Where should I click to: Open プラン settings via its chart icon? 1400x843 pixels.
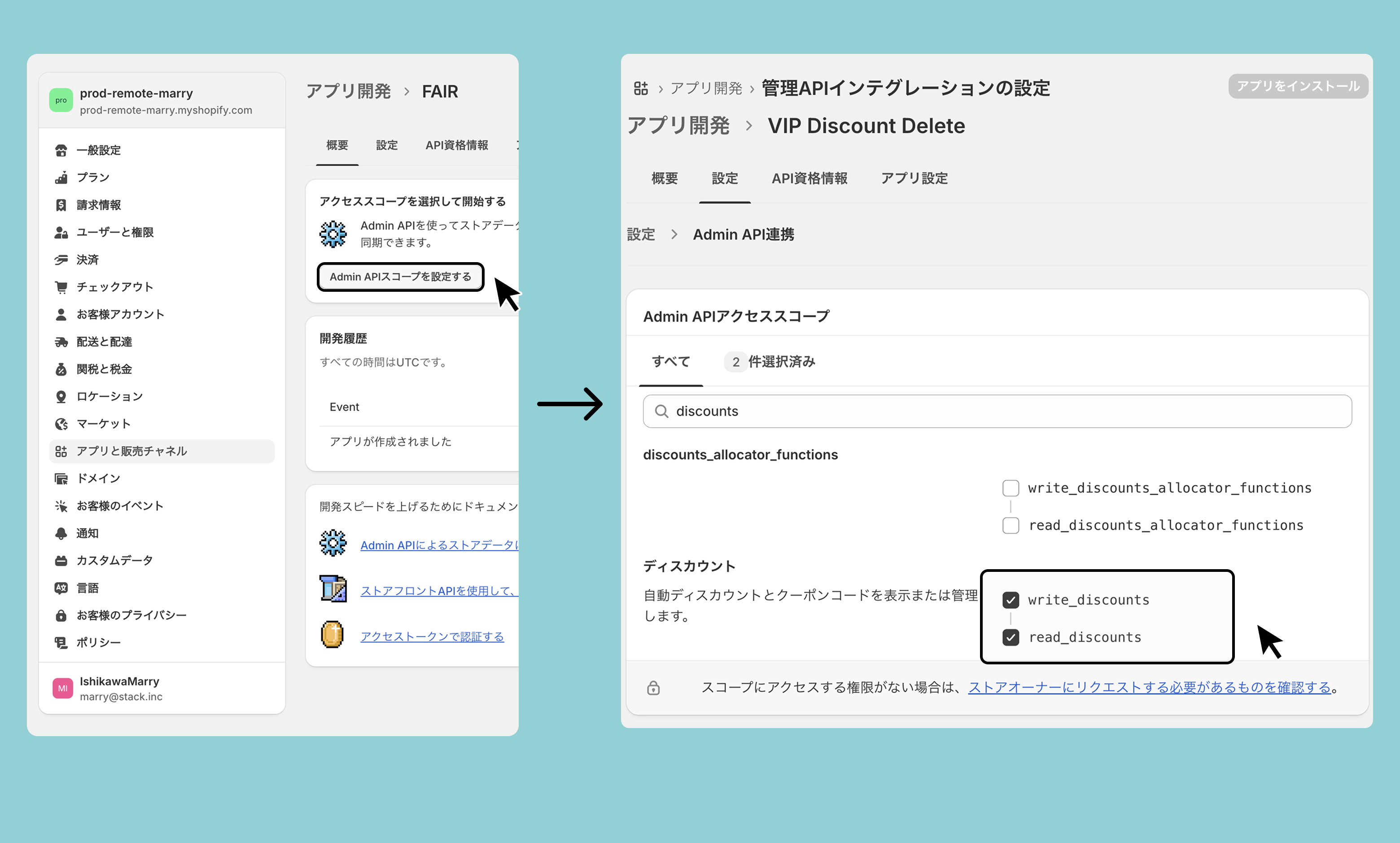tap(61, 178)
